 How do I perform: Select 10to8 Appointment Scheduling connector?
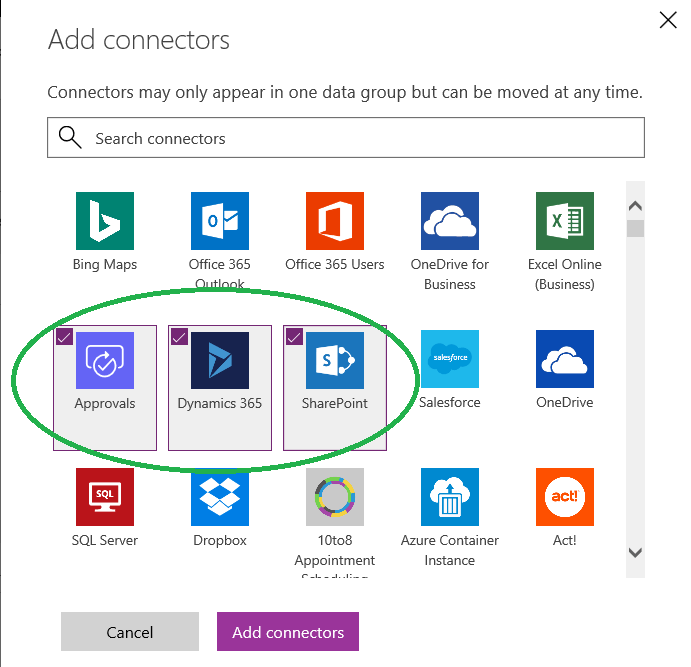point(335,497)
